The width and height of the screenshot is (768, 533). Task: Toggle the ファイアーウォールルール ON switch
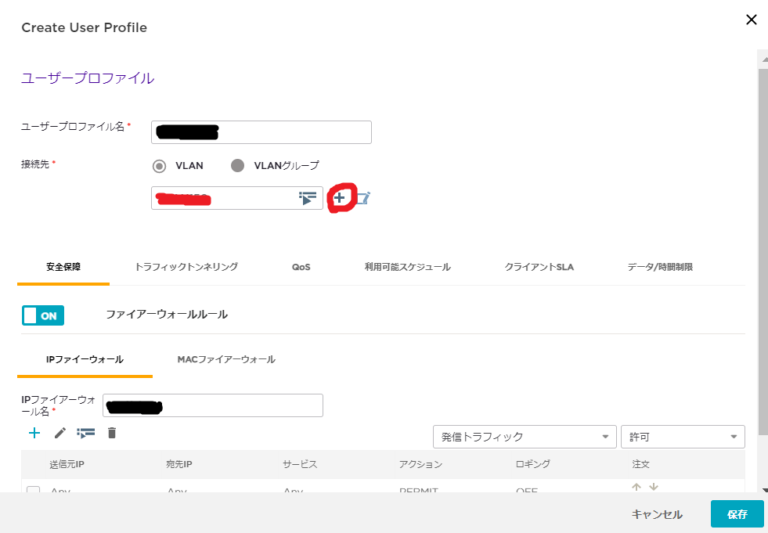click(43, 315)
